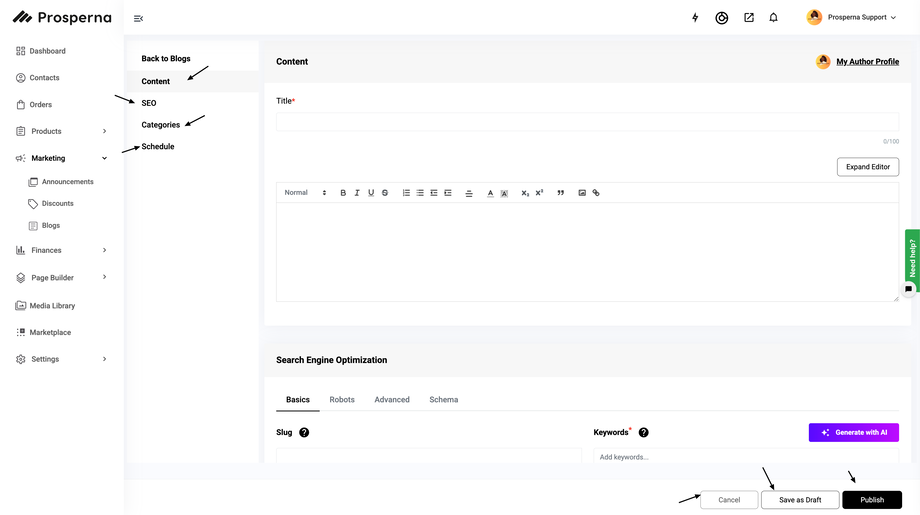Switch to SEO Schema tab
Viewport: 920px width, 515px height.
444,400
